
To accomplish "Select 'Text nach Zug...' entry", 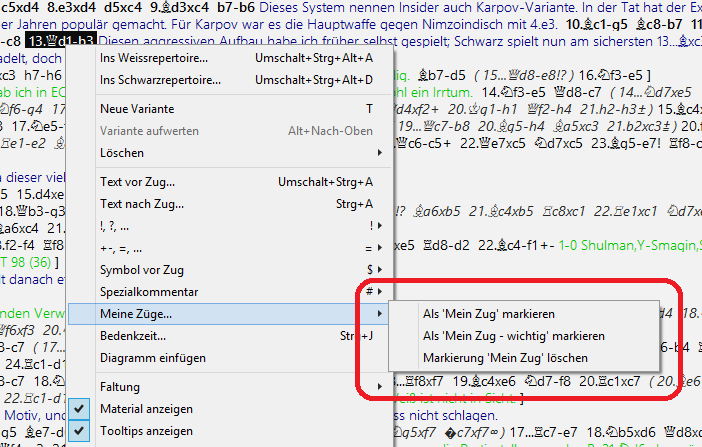I will pyautogui.click(x=141, y=204).
